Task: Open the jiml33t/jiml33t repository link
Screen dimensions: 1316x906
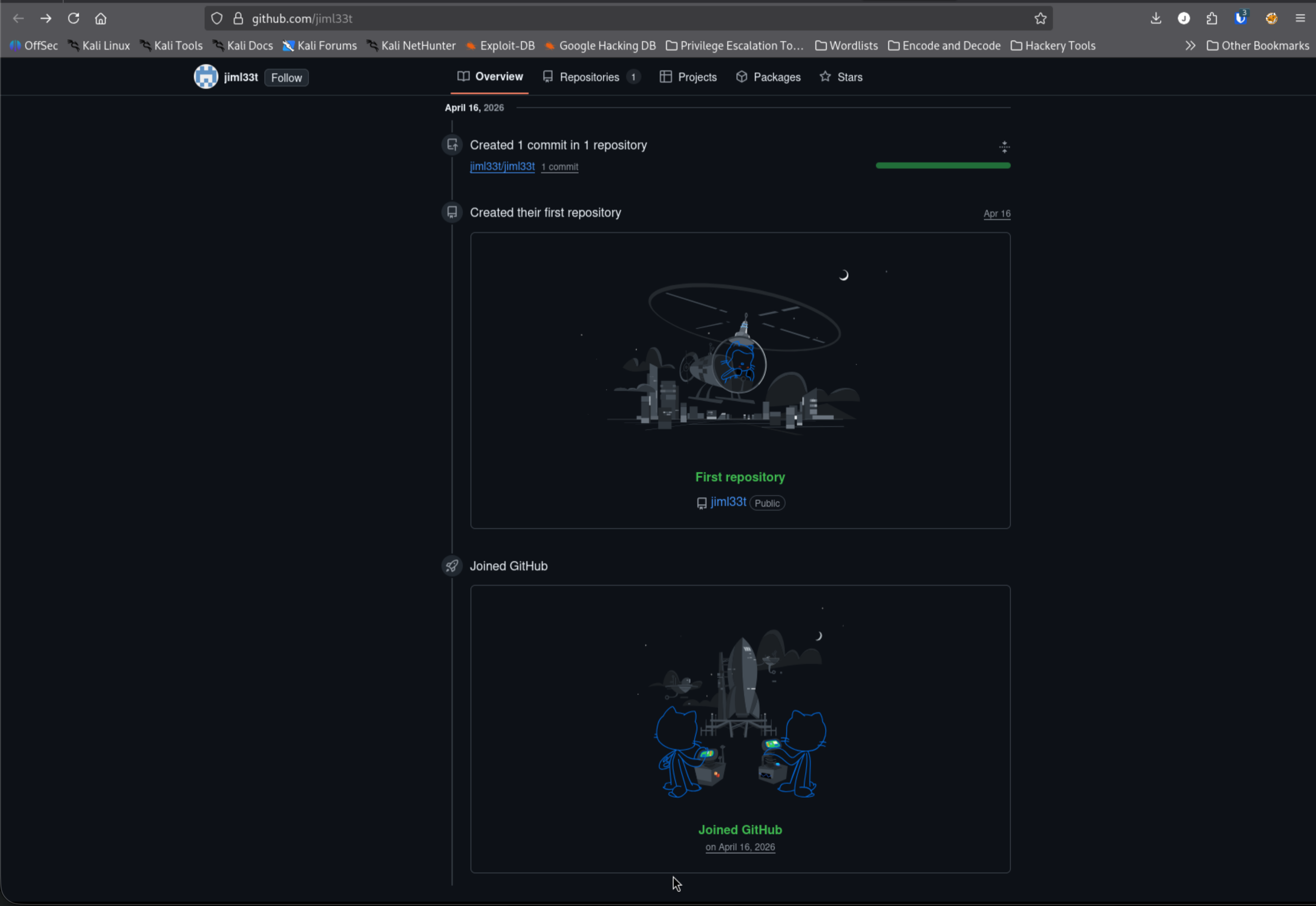Action: tap(503, 166)
